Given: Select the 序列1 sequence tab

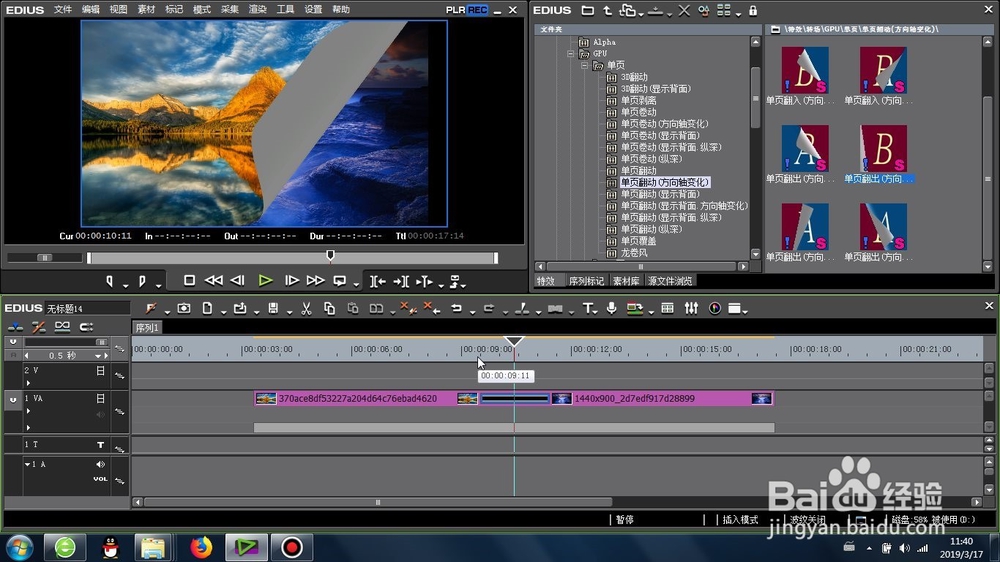Looking at the screenshot, I should tap(147, 328).
